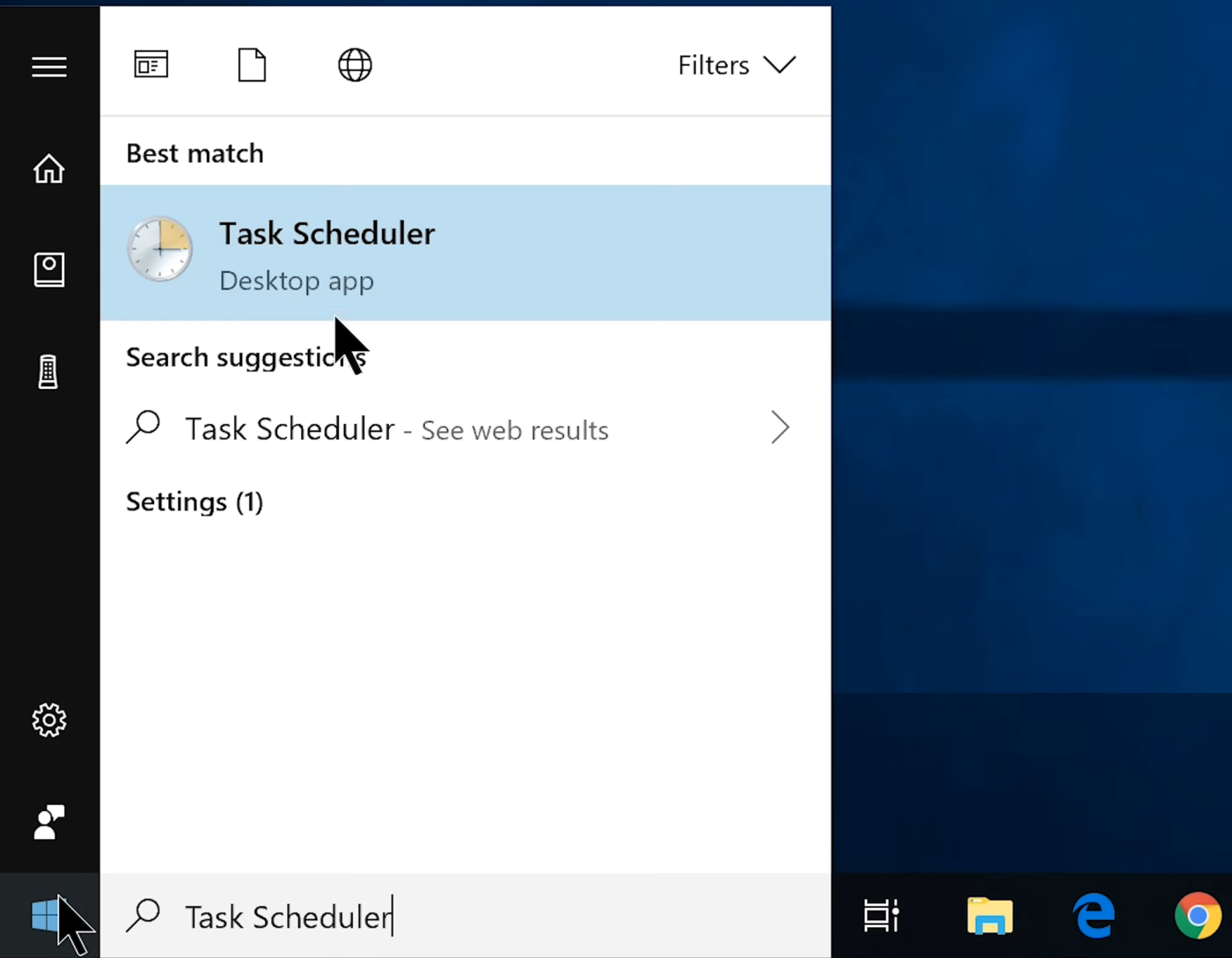The image size is (1232, 958).
Task: Open Task View on the taskbar
Action: [x=881, y=915]
